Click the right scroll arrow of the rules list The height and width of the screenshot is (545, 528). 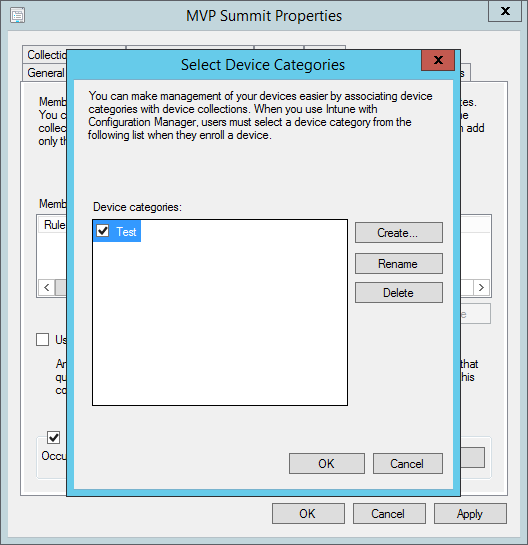tap(481, 287)
